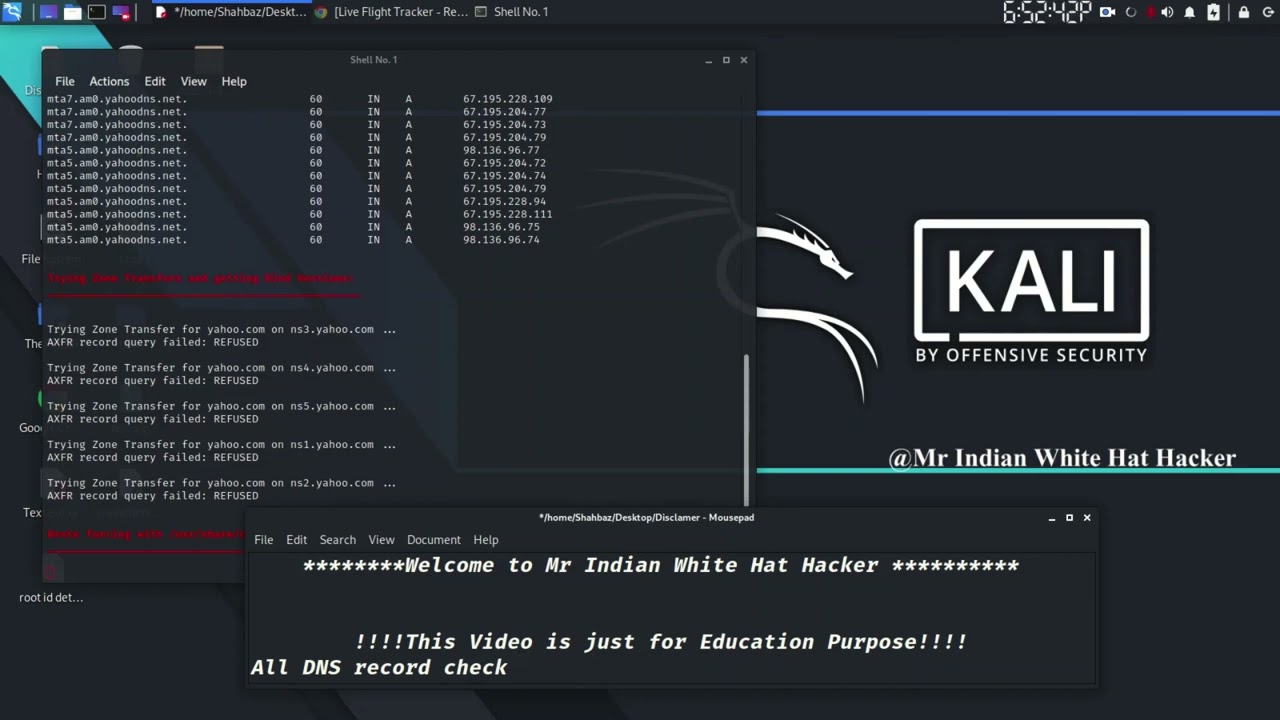Open Document menu in Mousepad
Viewport: 1280px width, 720px height.
point(434,539)
